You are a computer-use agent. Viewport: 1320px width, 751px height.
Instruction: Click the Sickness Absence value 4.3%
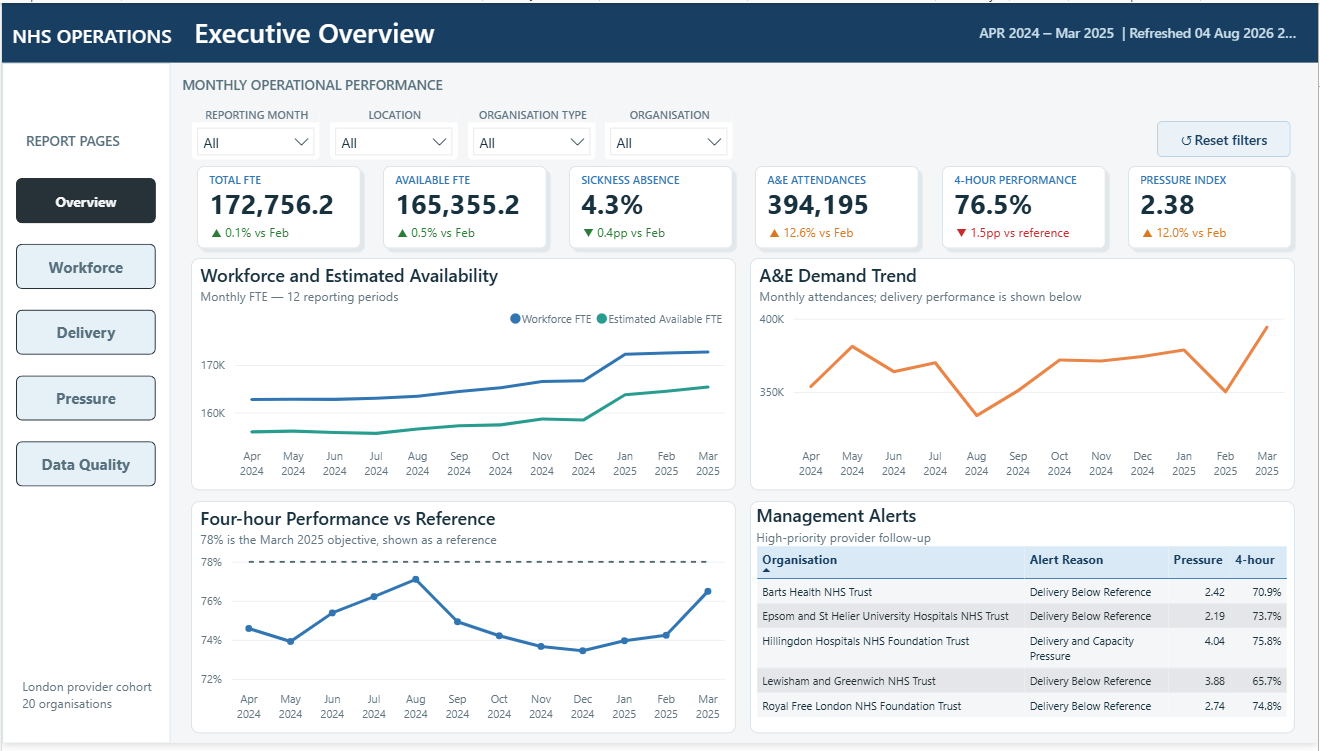(612, 205)
